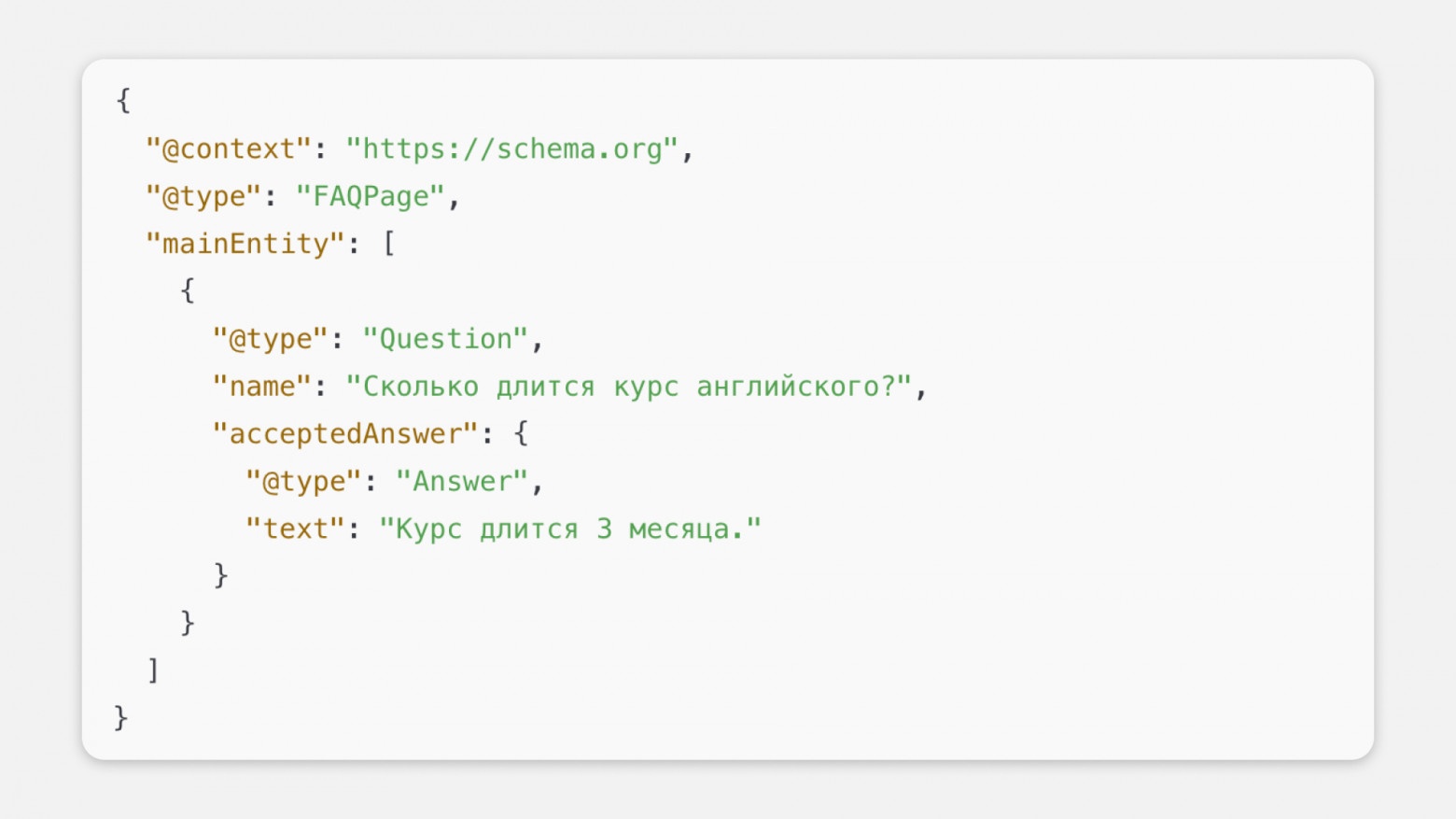This screenshot has width=1456, height=819.
Task: Click the opening square bracket after mainEntity
Action: point(389,245)
